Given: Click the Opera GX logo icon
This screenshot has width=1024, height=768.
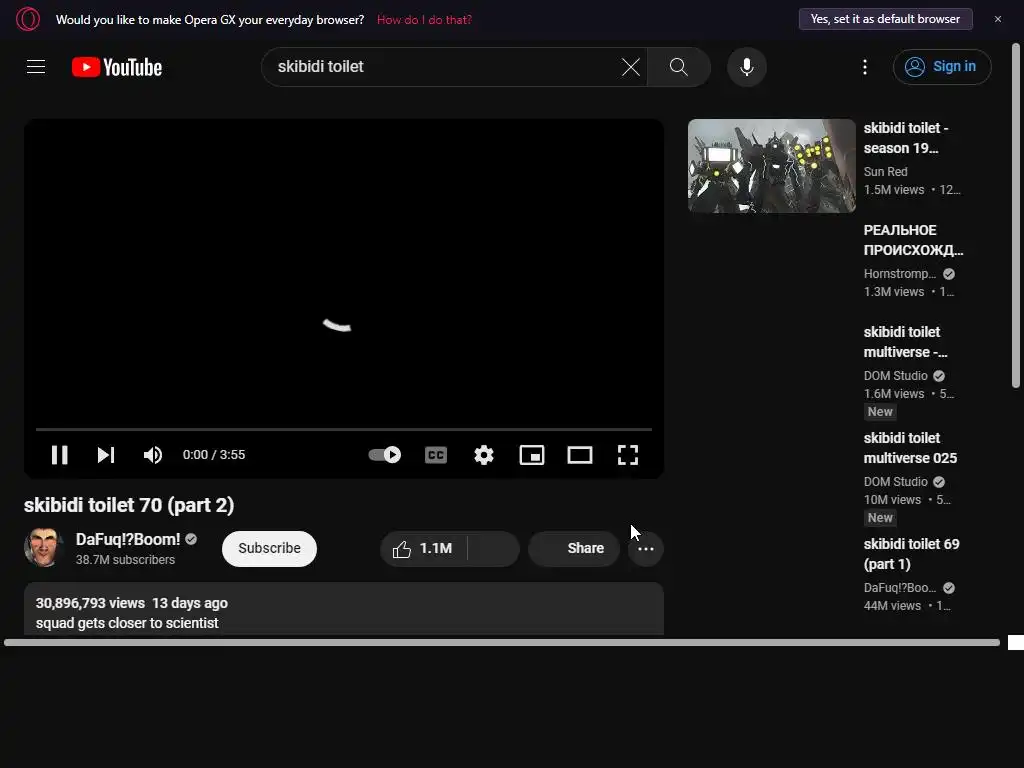Looking at the screenshot, I should [27, 19].
